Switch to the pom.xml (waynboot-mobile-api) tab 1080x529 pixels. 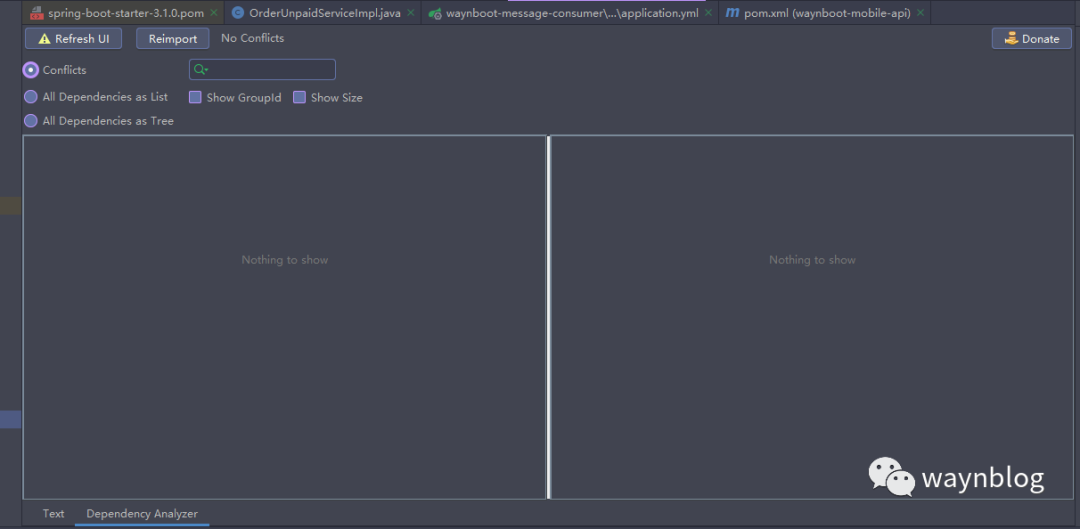pyautogui.click(x=827, y=12)
